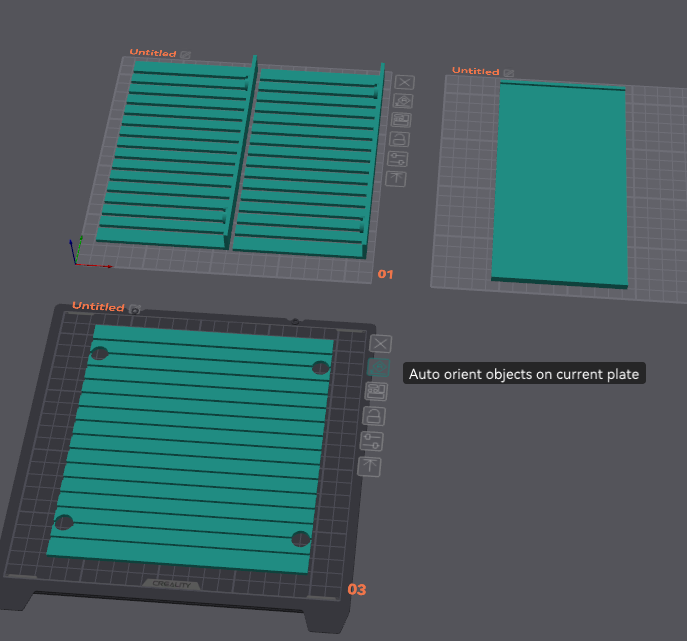
Task: Arrange objects on plate 03
Action: [376, 392]
